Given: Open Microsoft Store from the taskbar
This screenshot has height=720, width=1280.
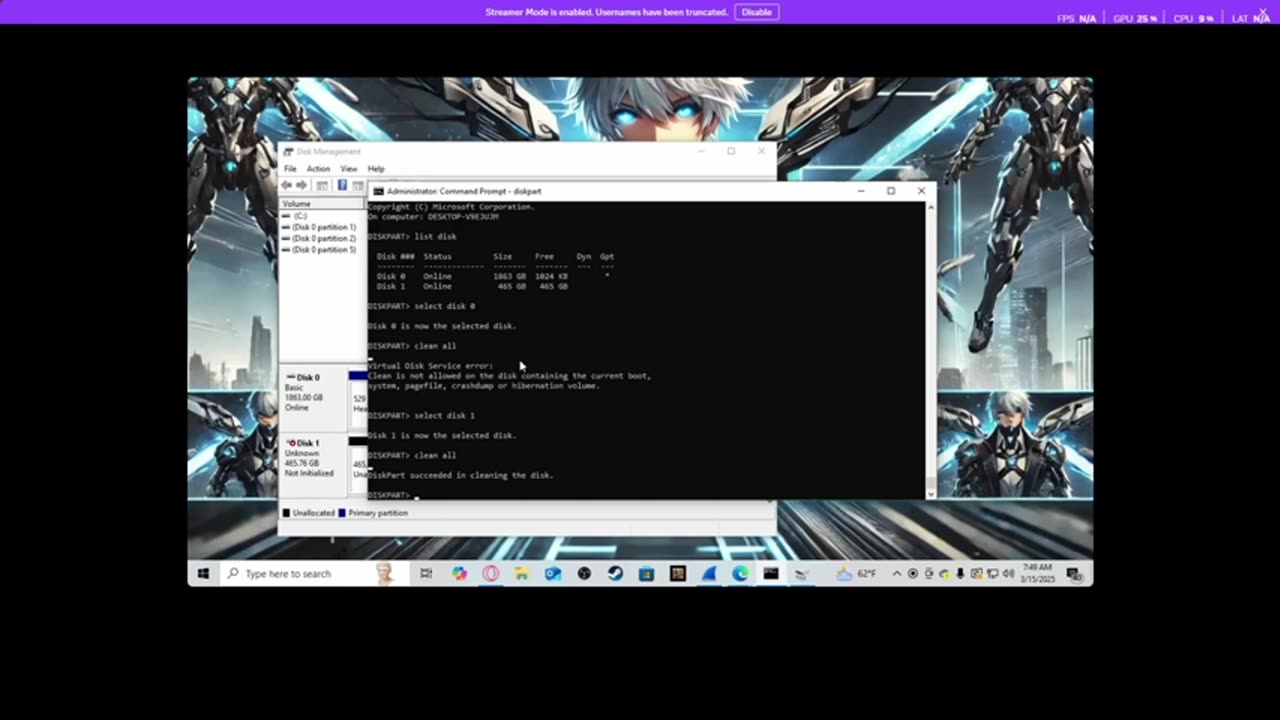Looking at the screenshot, I should click(646, 573).
